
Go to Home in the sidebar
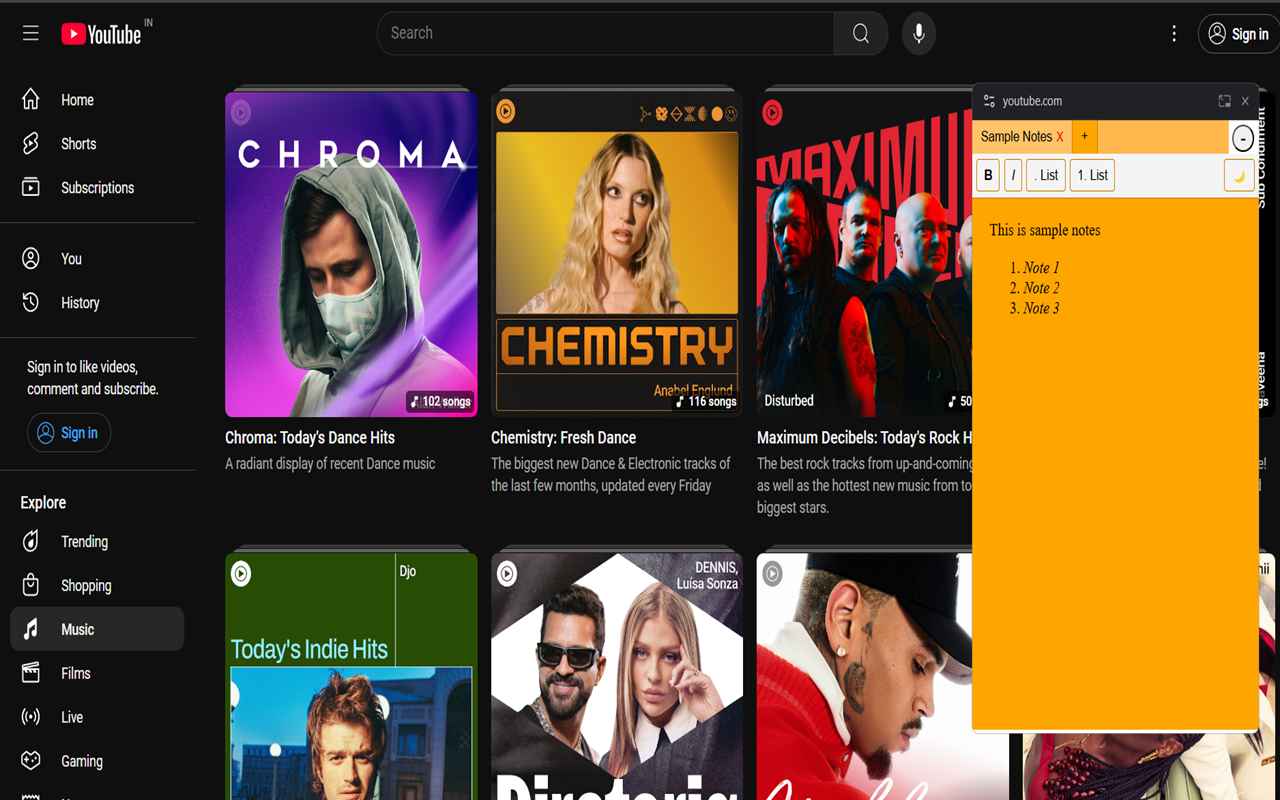[x=97, y=100]
